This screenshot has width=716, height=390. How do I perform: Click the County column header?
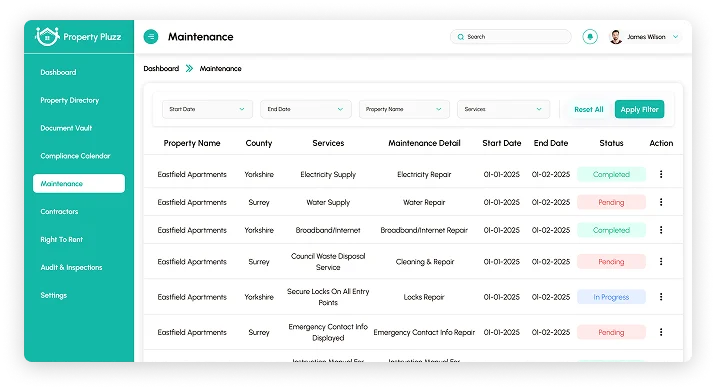click(x=258, y=143)
